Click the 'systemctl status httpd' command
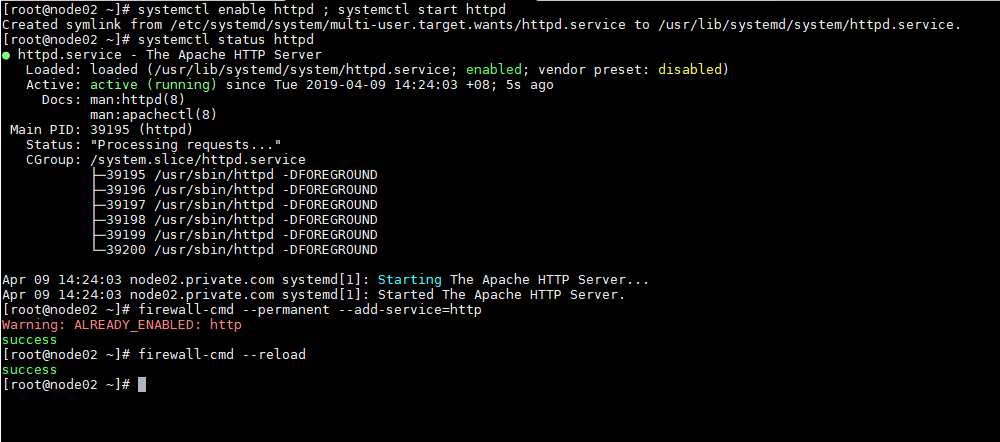1000x442 pixels. 226,40
